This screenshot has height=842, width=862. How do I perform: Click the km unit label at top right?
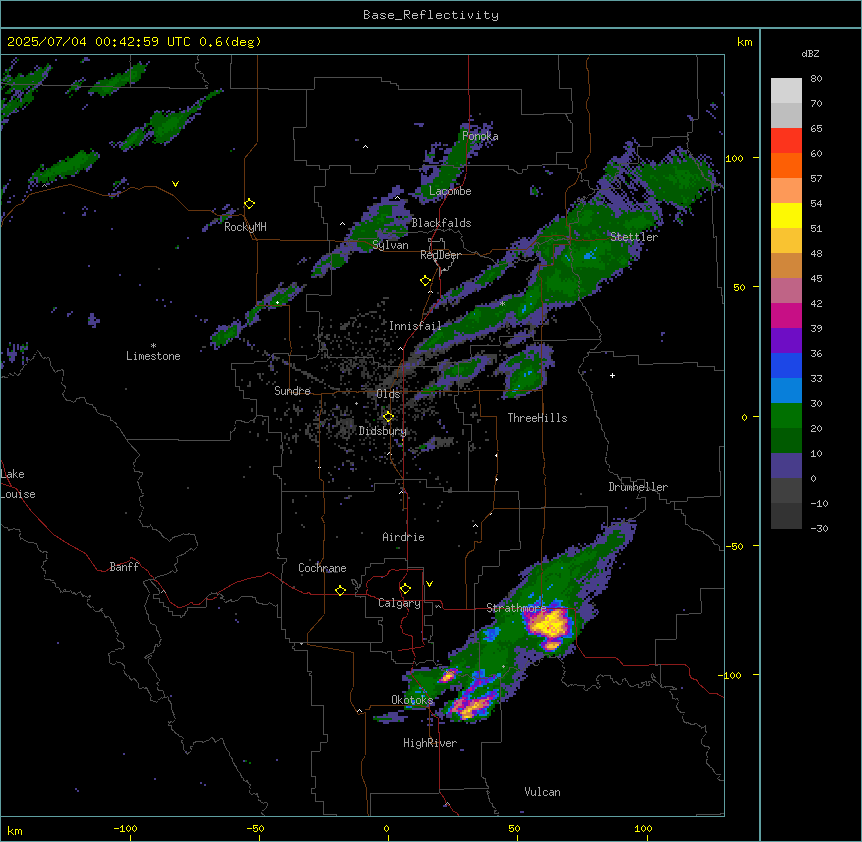[744, 42]
